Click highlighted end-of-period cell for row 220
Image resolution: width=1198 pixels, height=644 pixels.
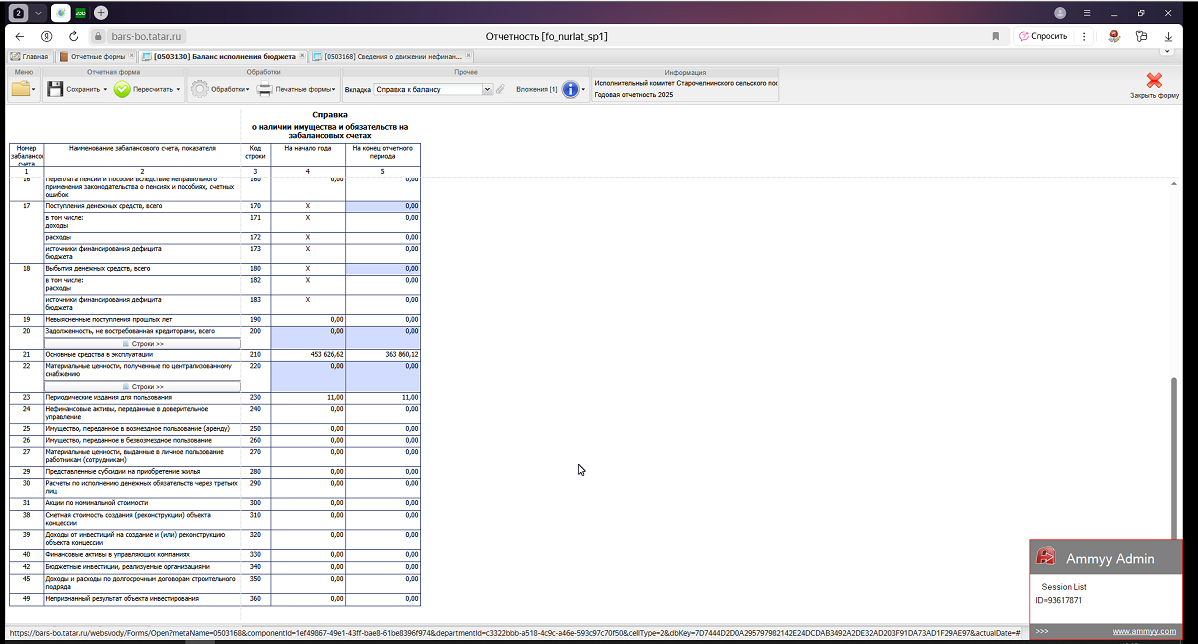(x=383, y=377)
